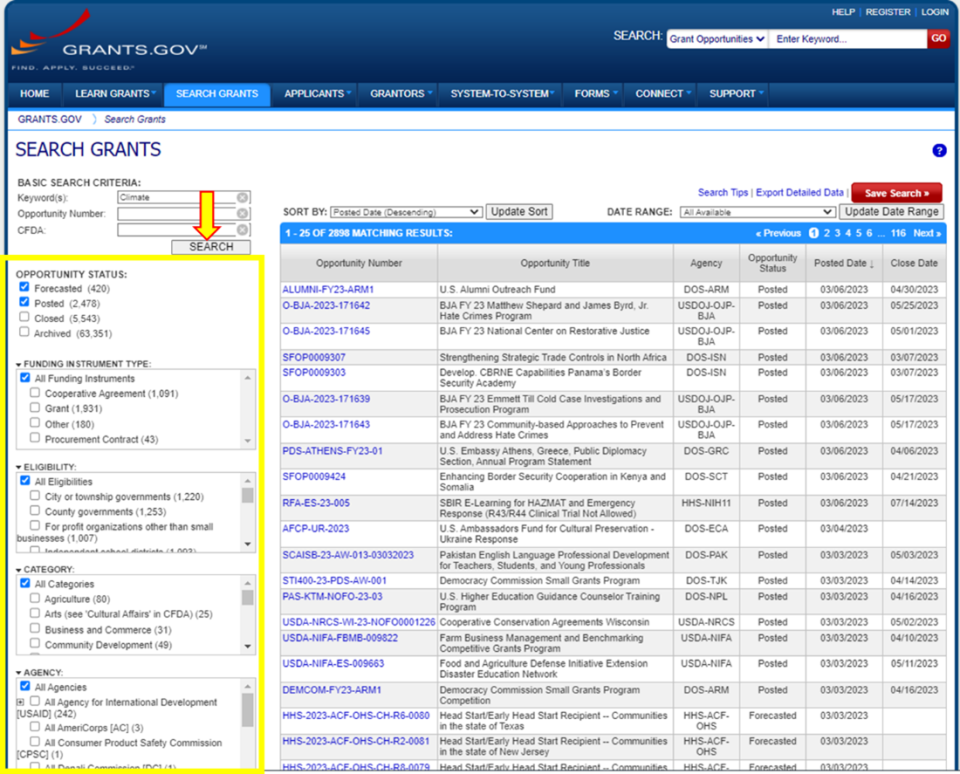Click the LOGIN link
The height and width of the screenshot is (774, 960).
click(x=934, y=12)
